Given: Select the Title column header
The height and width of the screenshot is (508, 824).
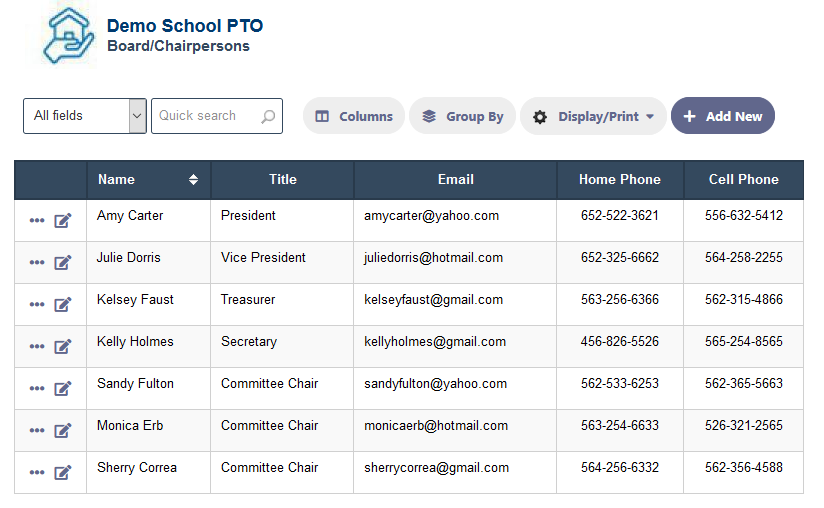Looking at the screenshot, I should point(283,180).
